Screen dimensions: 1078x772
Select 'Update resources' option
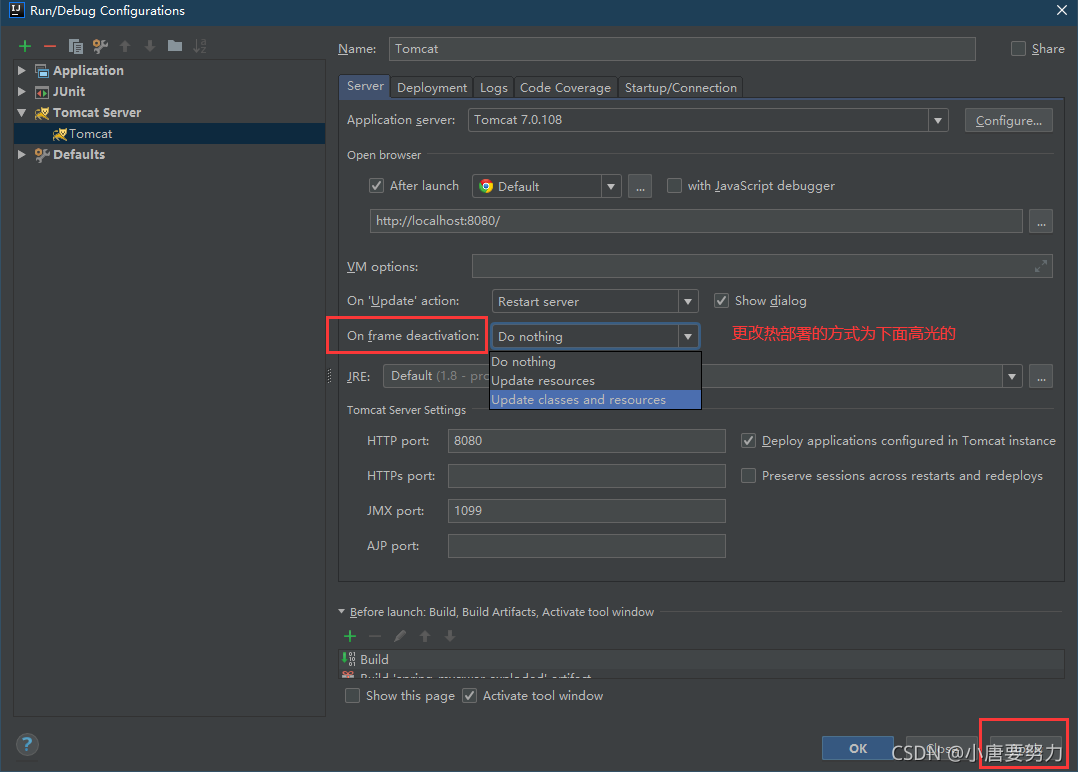[595, 381]
